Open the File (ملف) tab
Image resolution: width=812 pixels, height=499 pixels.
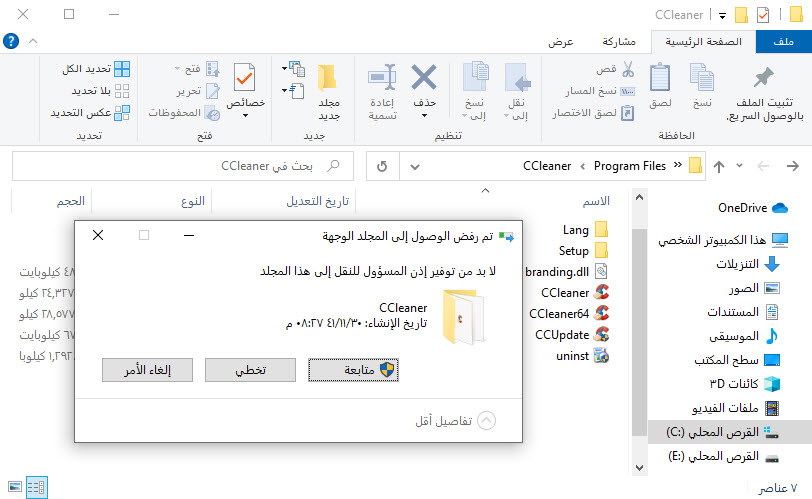pyautogui.click(x=784, y=41)
